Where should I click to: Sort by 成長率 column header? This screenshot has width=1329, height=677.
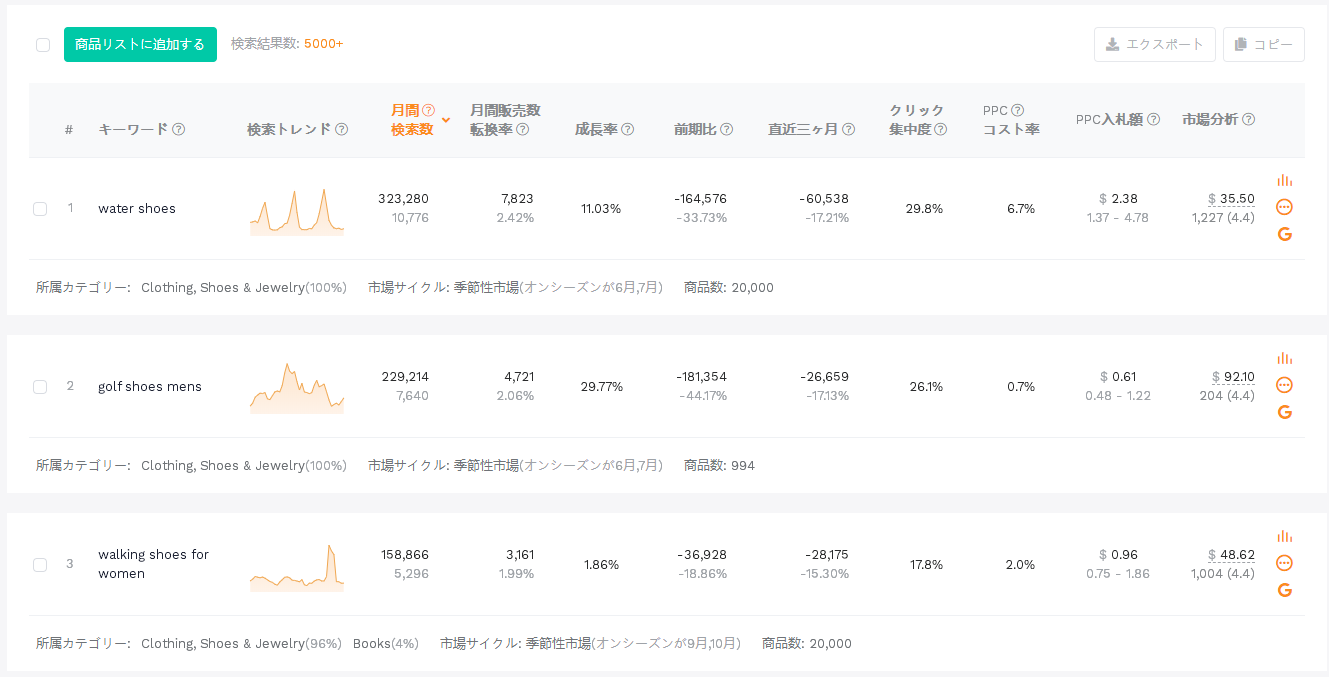click(x=604, y=129)
